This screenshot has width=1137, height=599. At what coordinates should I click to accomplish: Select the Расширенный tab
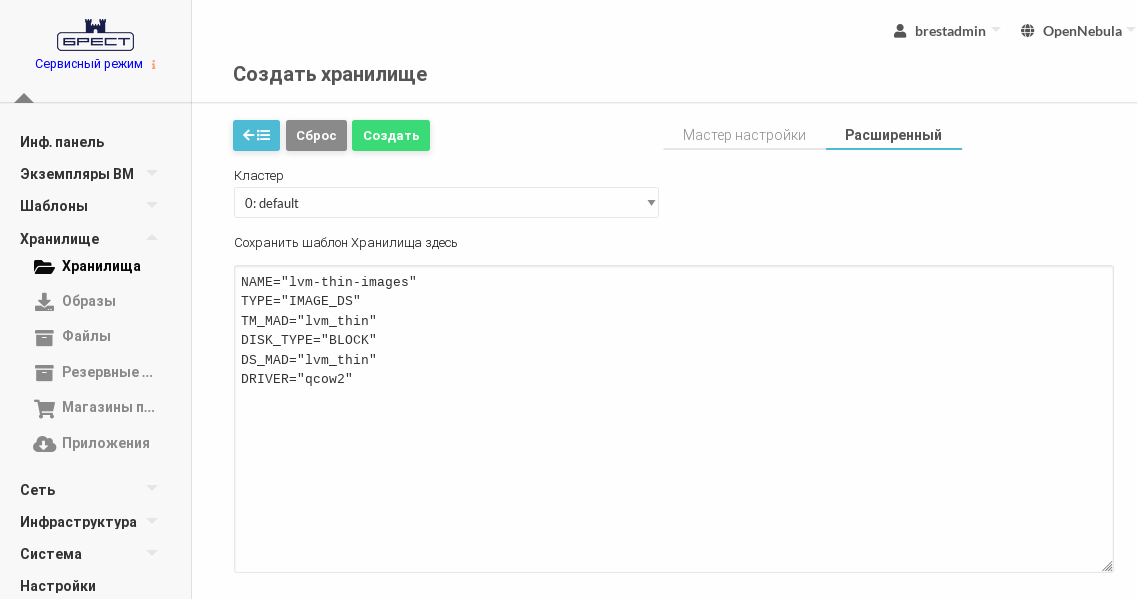pos(893,135)
